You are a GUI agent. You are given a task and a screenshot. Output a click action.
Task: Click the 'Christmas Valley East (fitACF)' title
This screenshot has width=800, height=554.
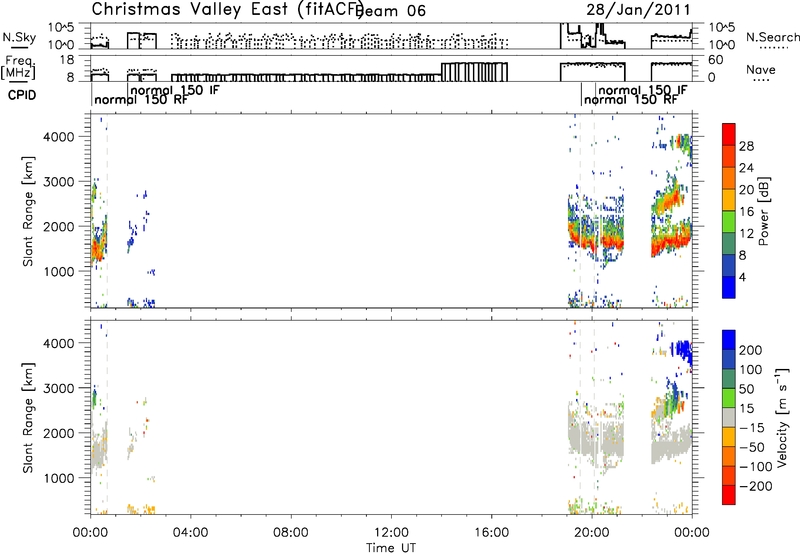tap(228, 10)
